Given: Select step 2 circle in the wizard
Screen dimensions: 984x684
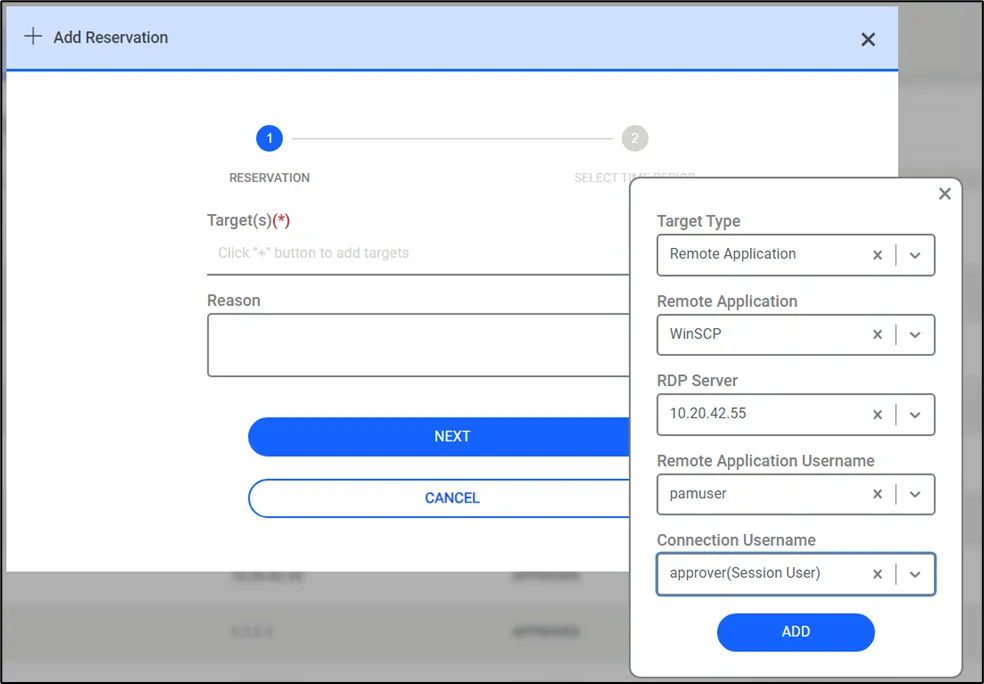Looking at the screenshot, I should click(x=634, y=138).
